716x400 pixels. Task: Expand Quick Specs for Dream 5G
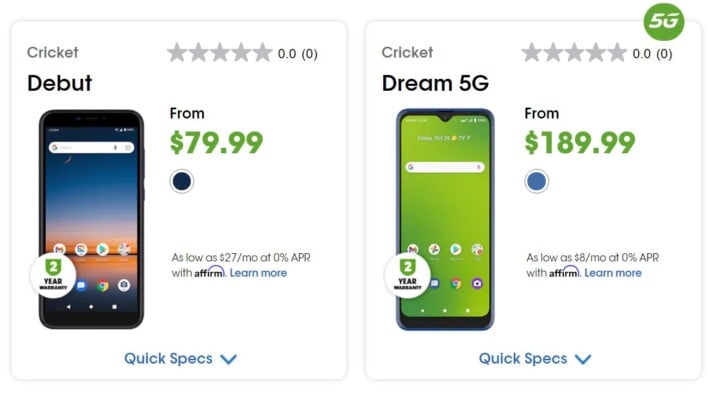pyautogui.click(x=536, y=358)
